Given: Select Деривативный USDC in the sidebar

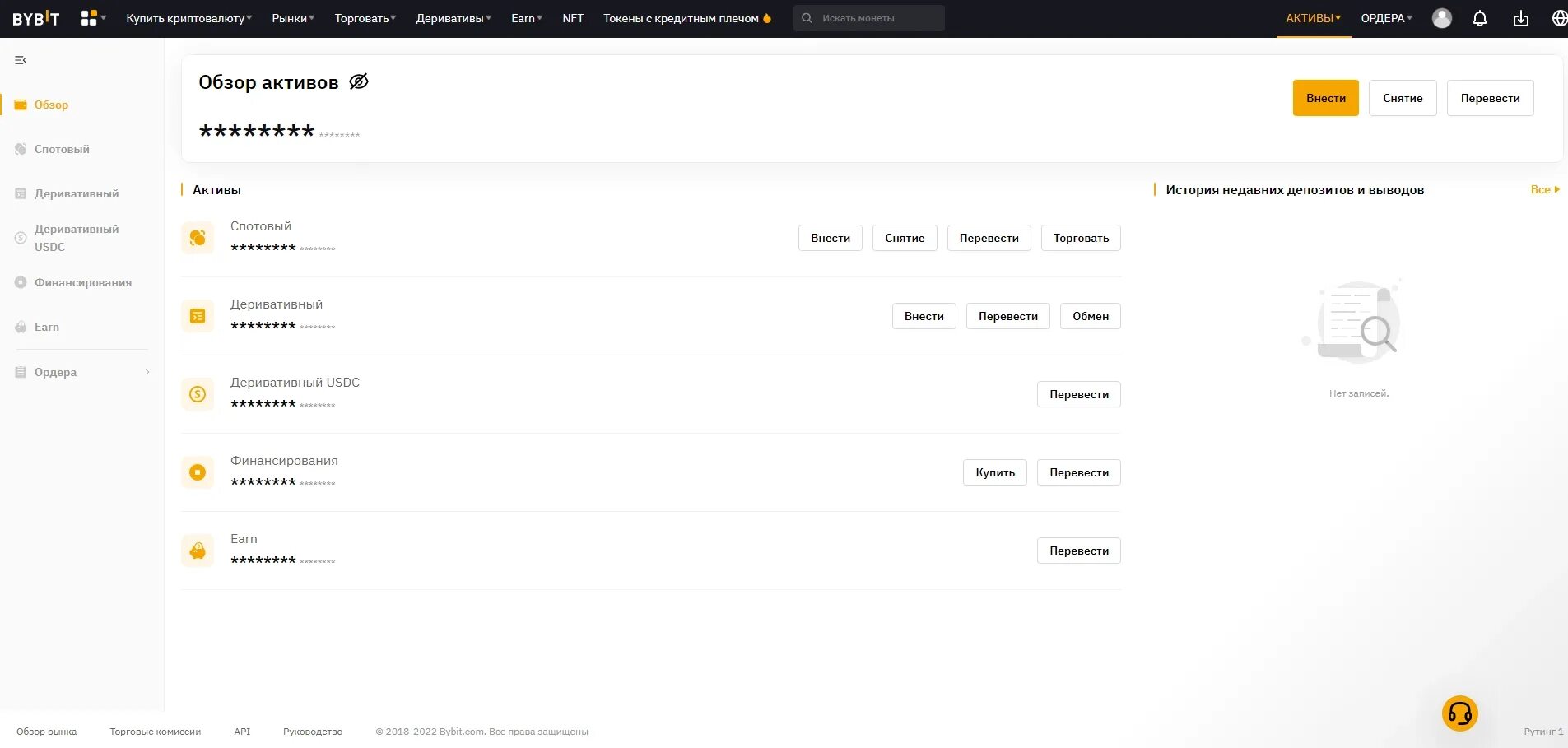Looking at the screenshot, I should 77,238.
